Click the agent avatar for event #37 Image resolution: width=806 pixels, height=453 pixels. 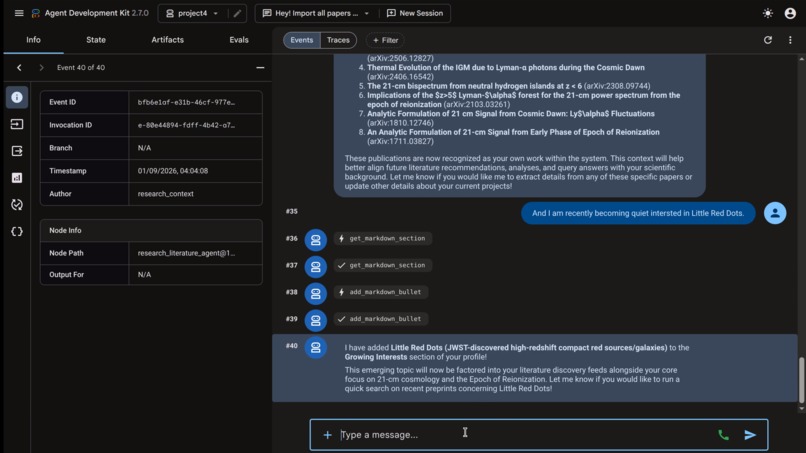(316, 267)
